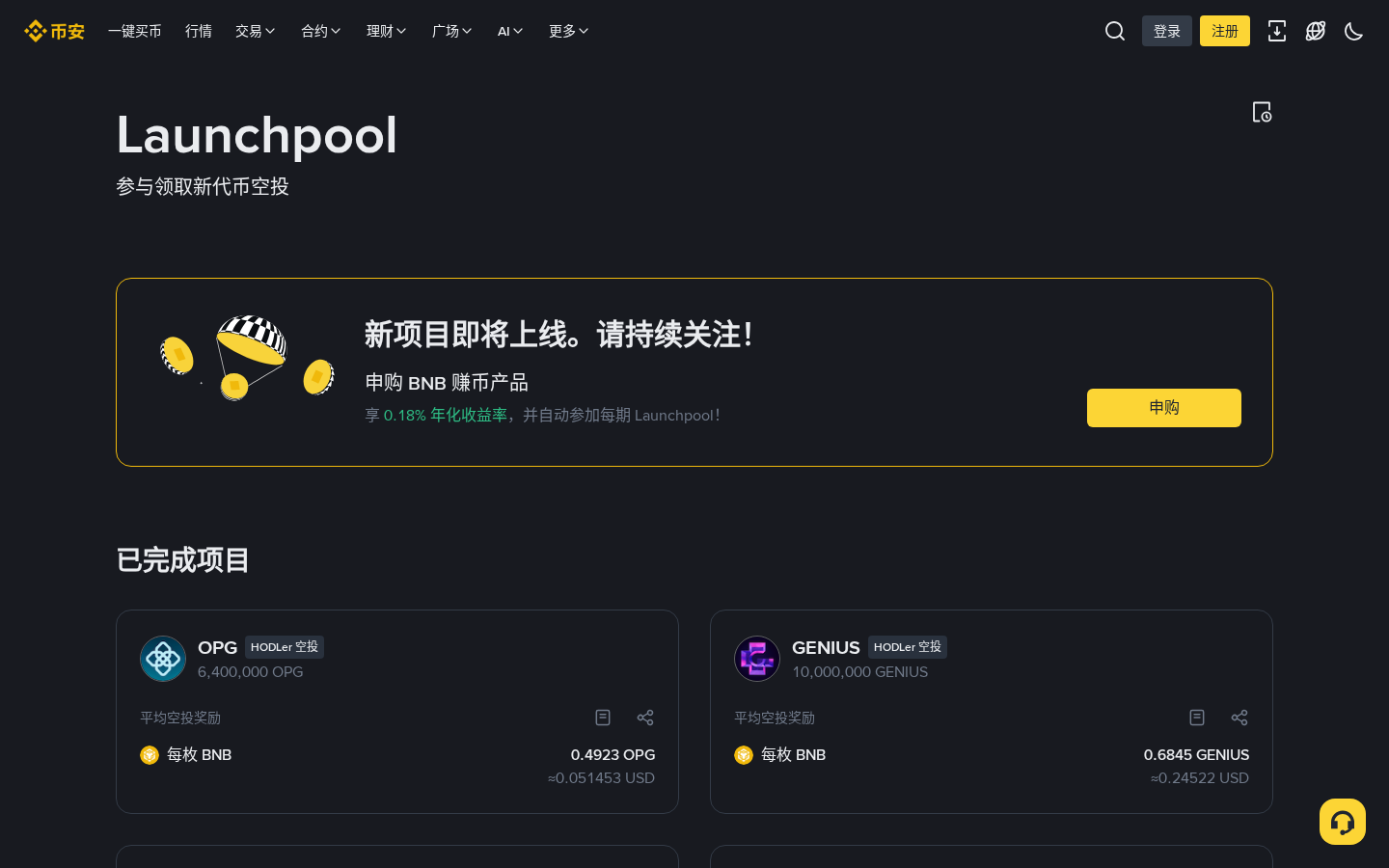Click the yellow 申购 subscribe button
The image size is (1389, 868).
[1164, 408]
